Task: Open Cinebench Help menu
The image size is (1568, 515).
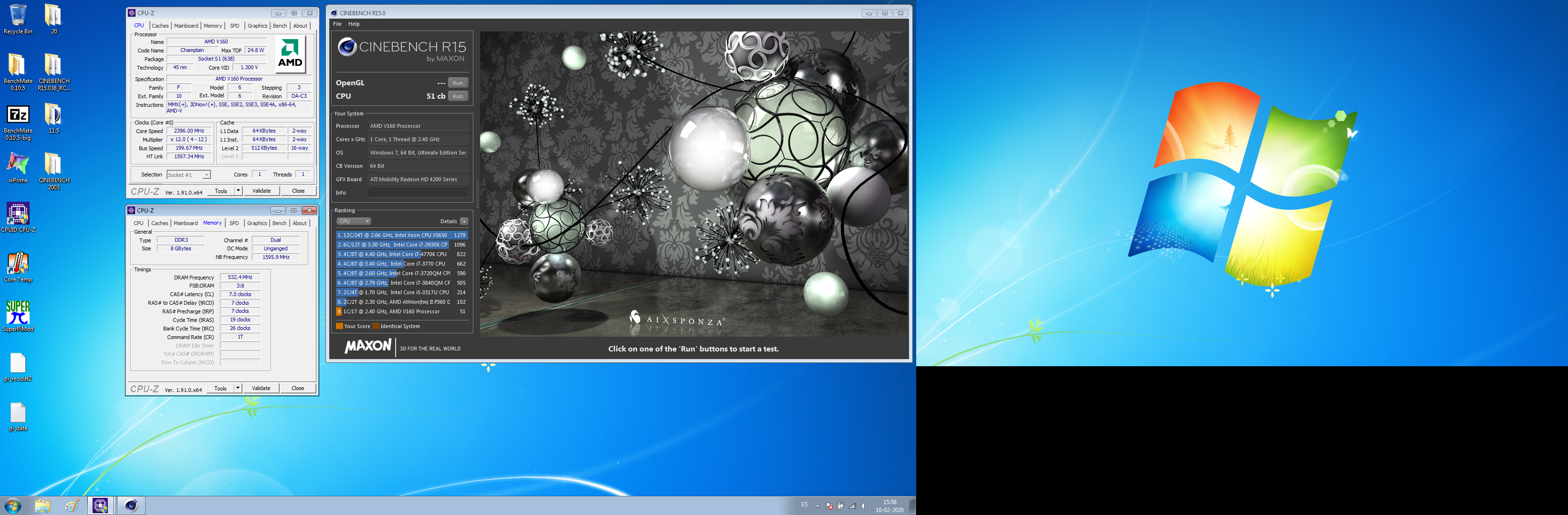Action: 354,24
